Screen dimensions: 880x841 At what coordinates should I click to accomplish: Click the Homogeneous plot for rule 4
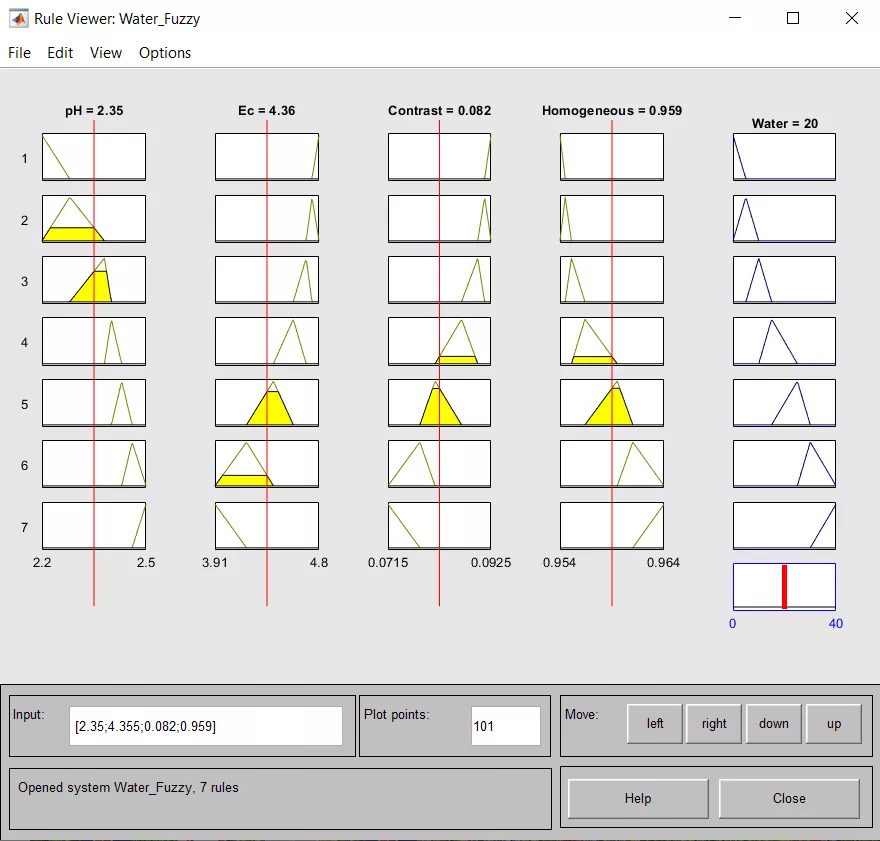(612, 342)
